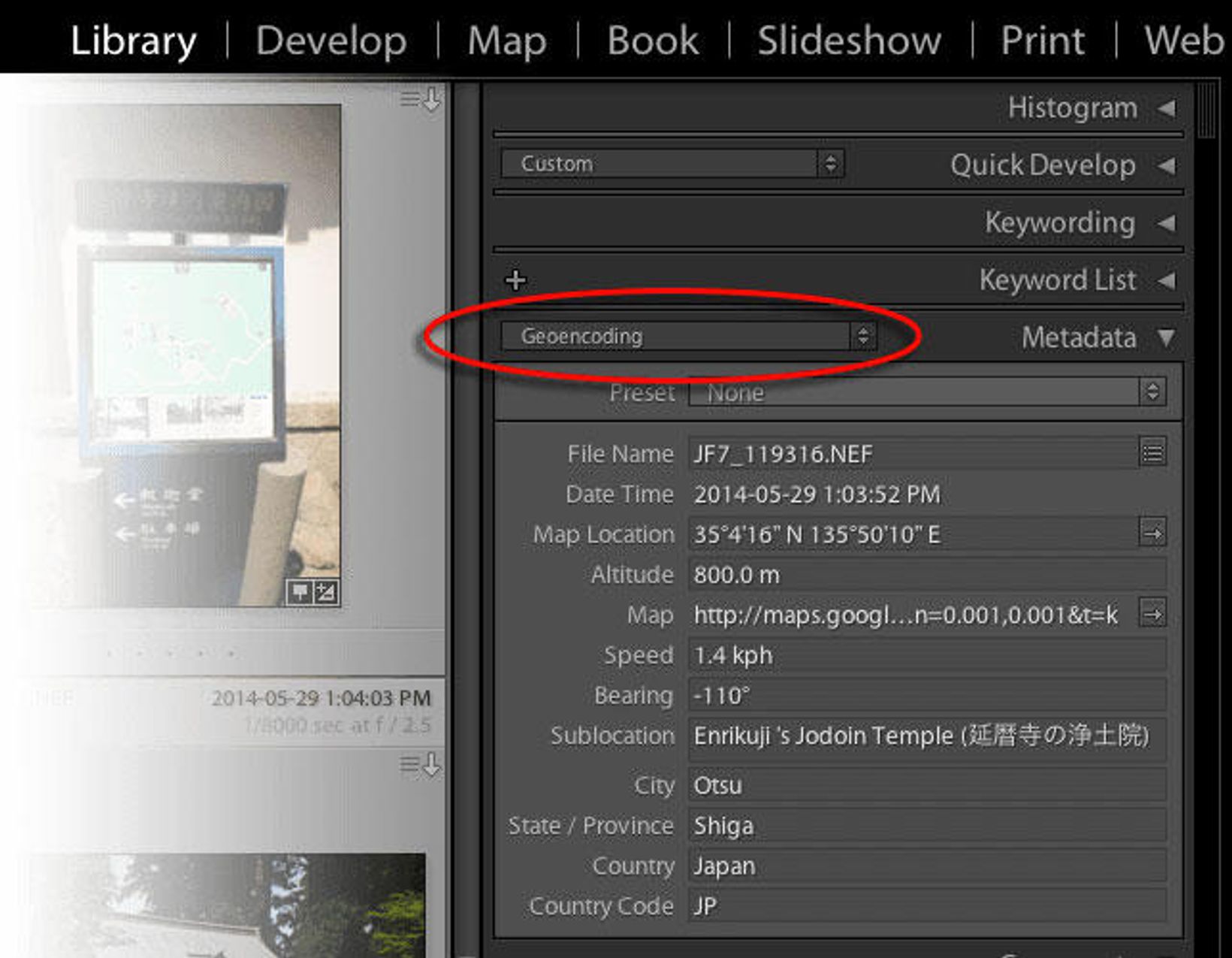Click the keyword badge on photo thumbnail
The height and width of the screenshot is (958, 1232).
[299, 592]
